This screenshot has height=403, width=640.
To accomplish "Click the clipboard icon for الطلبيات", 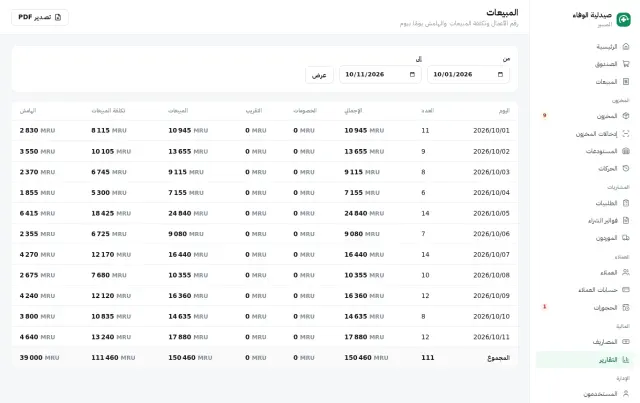I will pos(626,203).
